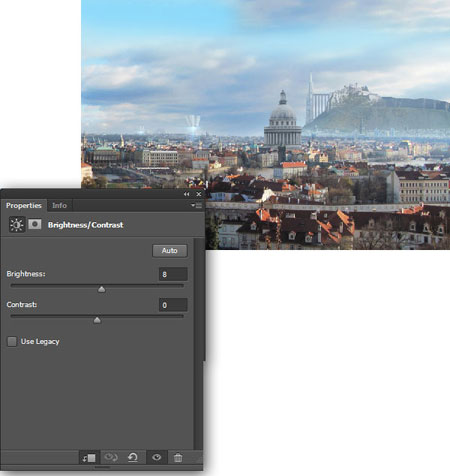Viewport: 450px width, 476px height.
Task: Click the Contrast label
Action: [22, 305]
